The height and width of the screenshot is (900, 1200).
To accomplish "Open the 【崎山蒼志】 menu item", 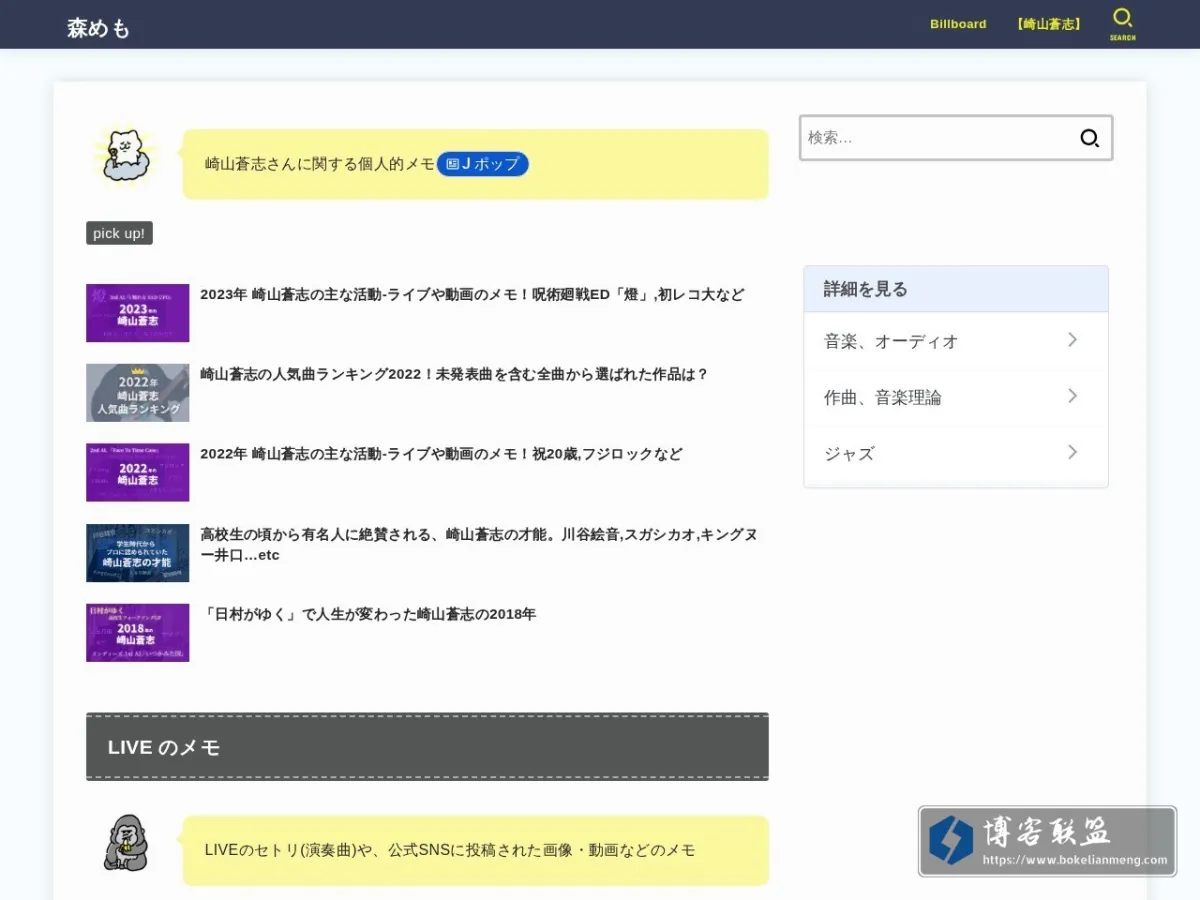I will click(x=1048, y=24).
